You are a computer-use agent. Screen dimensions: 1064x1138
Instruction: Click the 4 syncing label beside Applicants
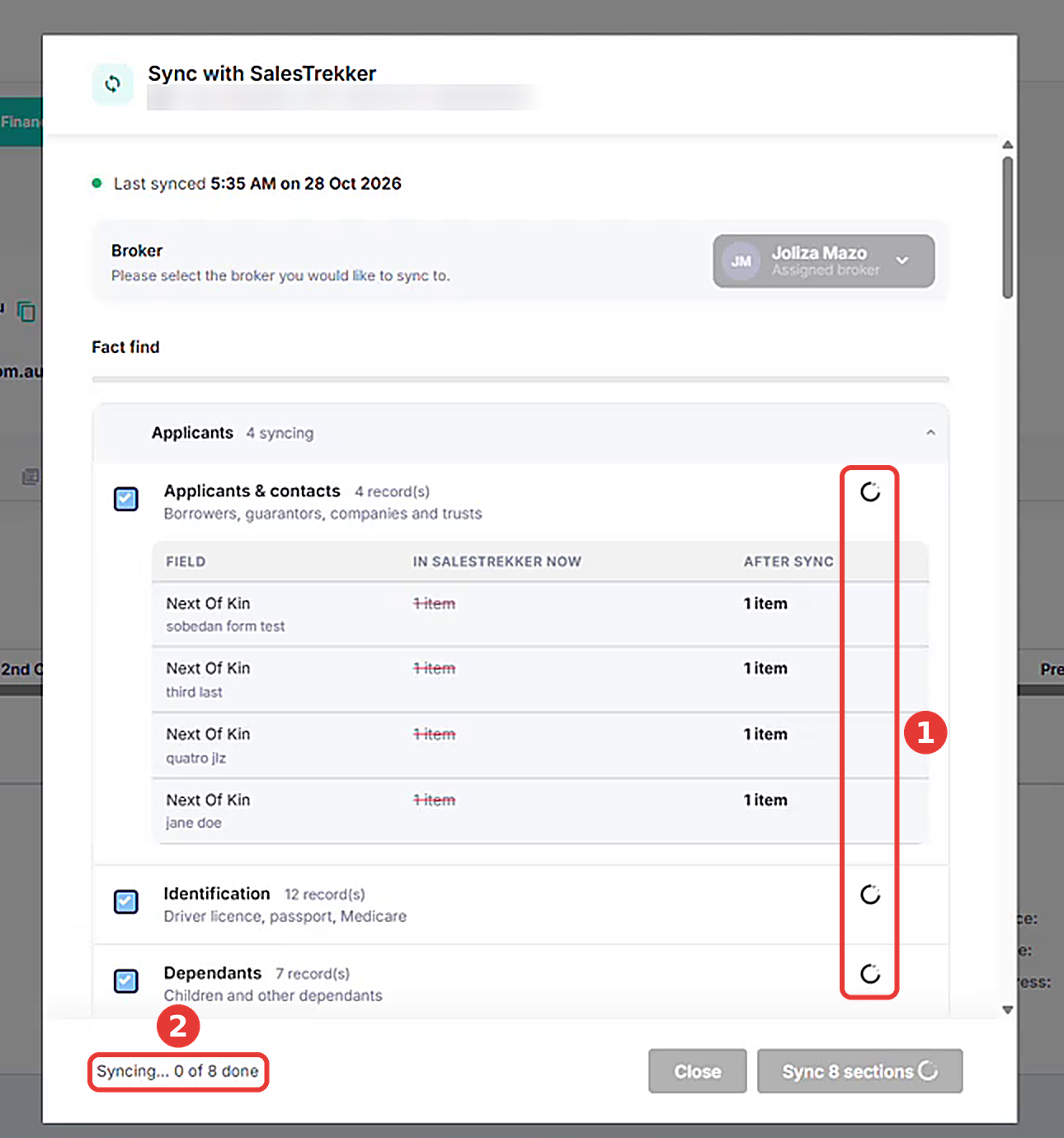tap(280, 433)
